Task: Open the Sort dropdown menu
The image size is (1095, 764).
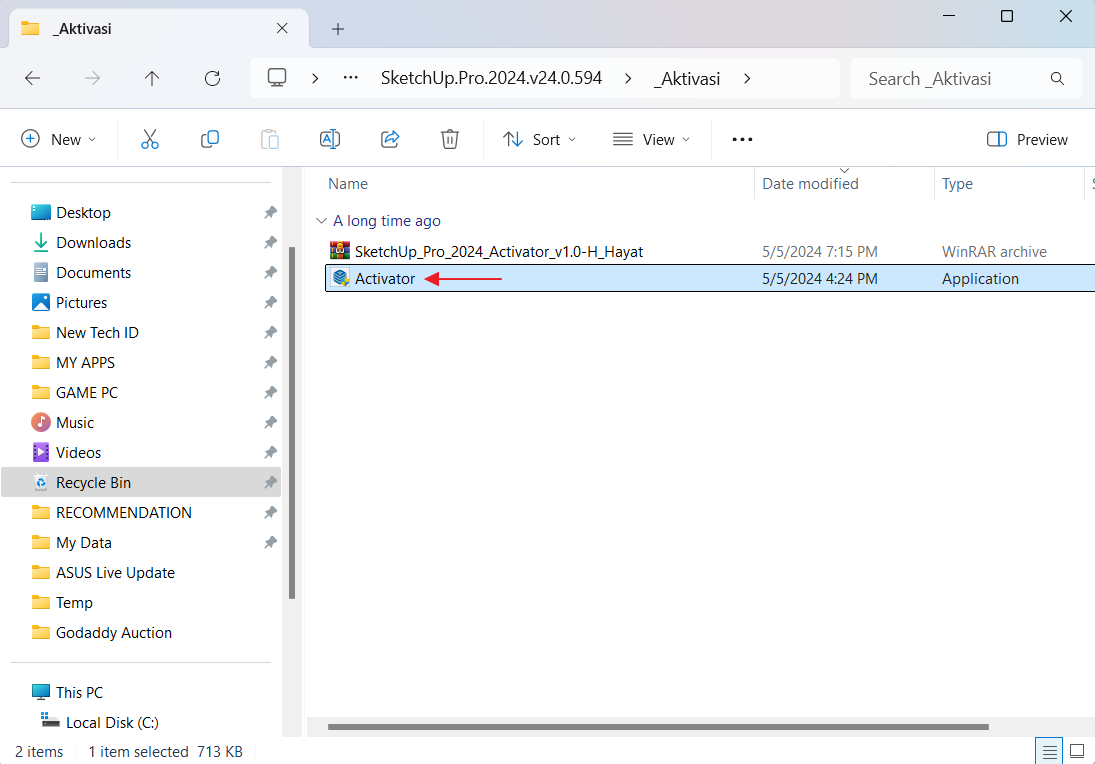Action: (540, 139)
